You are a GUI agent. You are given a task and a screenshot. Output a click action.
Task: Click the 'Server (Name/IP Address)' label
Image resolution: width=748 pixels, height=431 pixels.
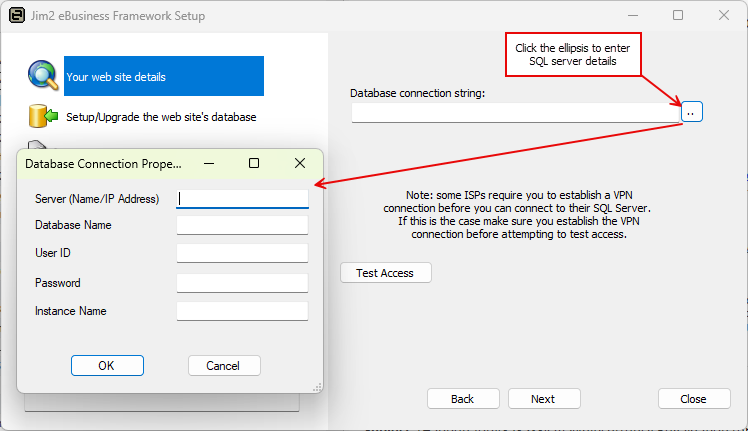tap(97, 199)
